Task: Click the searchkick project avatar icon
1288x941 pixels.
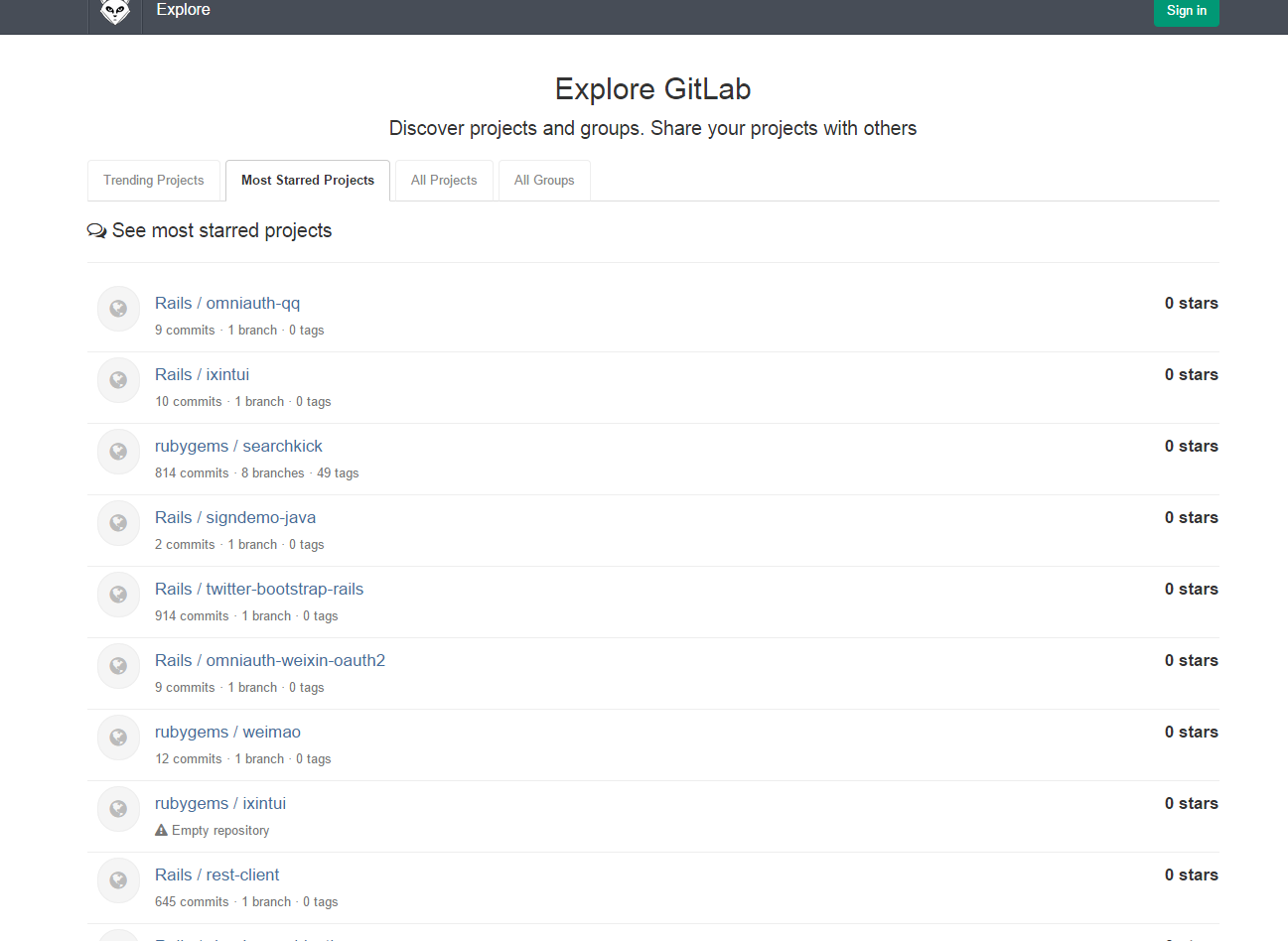Action: click(x=118, y=452)
